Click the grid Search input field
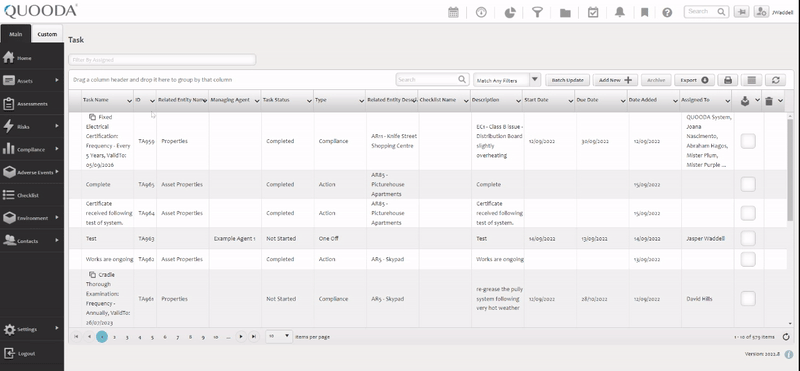This screenshot has width=800, height=371. coord(432,80)
